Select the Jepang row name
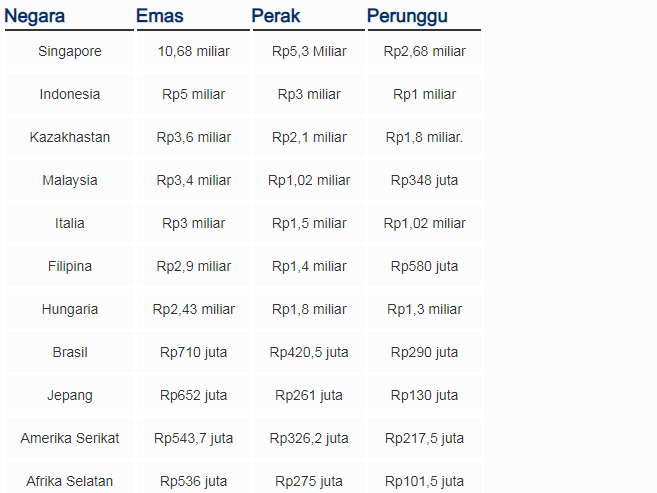Screen dimensions: 657x493 [70, 395]
